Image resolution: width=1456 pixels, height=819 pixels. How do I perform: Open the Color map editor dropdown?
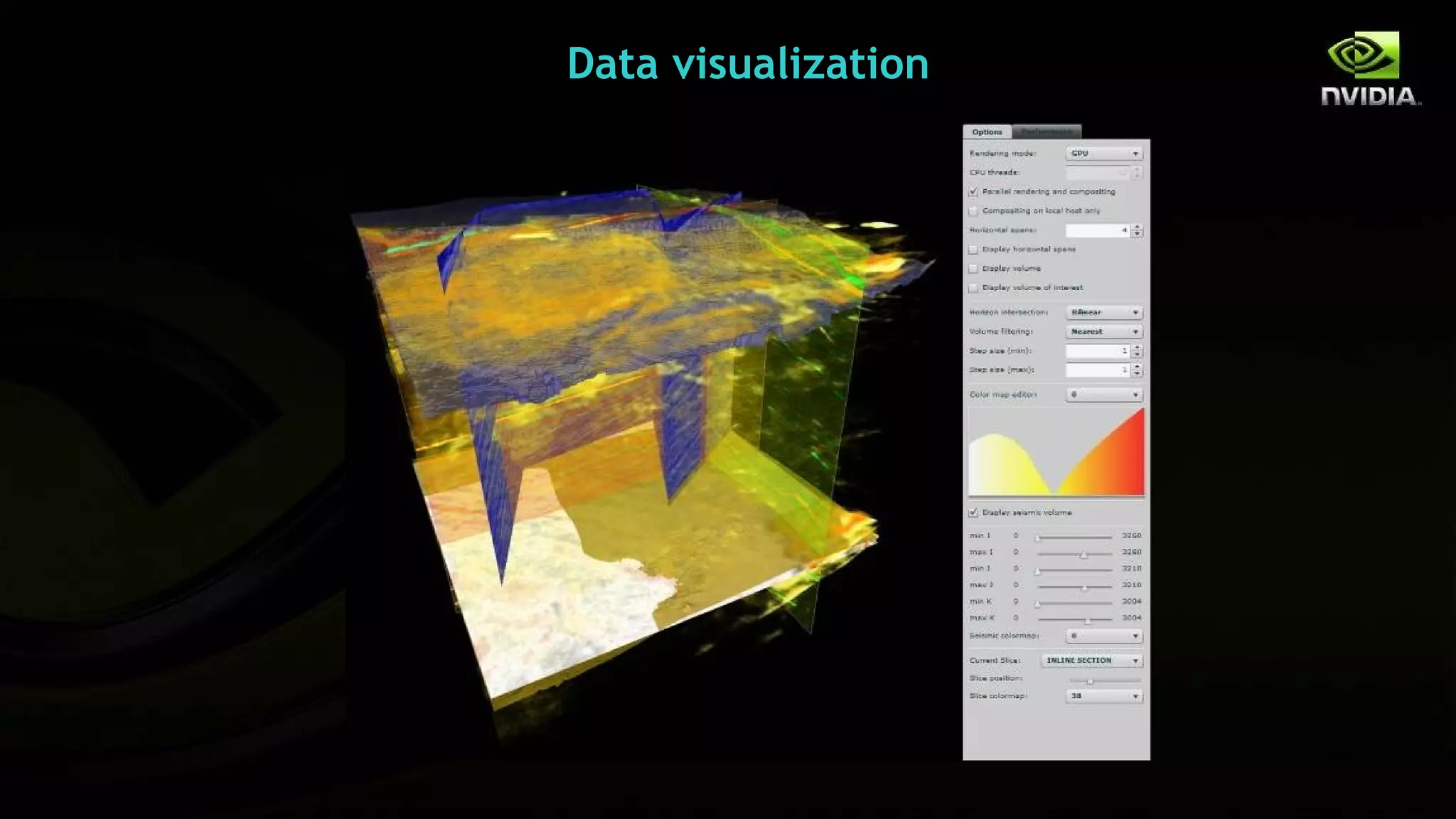coord(1104,395)
